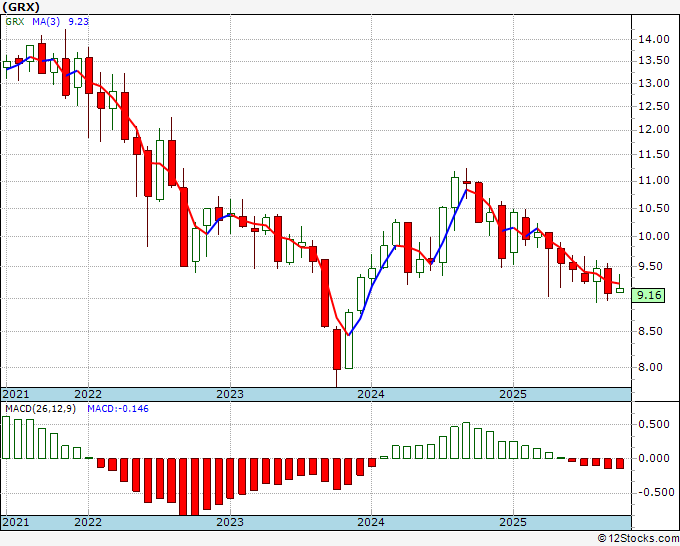Click the 0.500 MACD axis label
The image size is (680, 546).
[654, 424]
